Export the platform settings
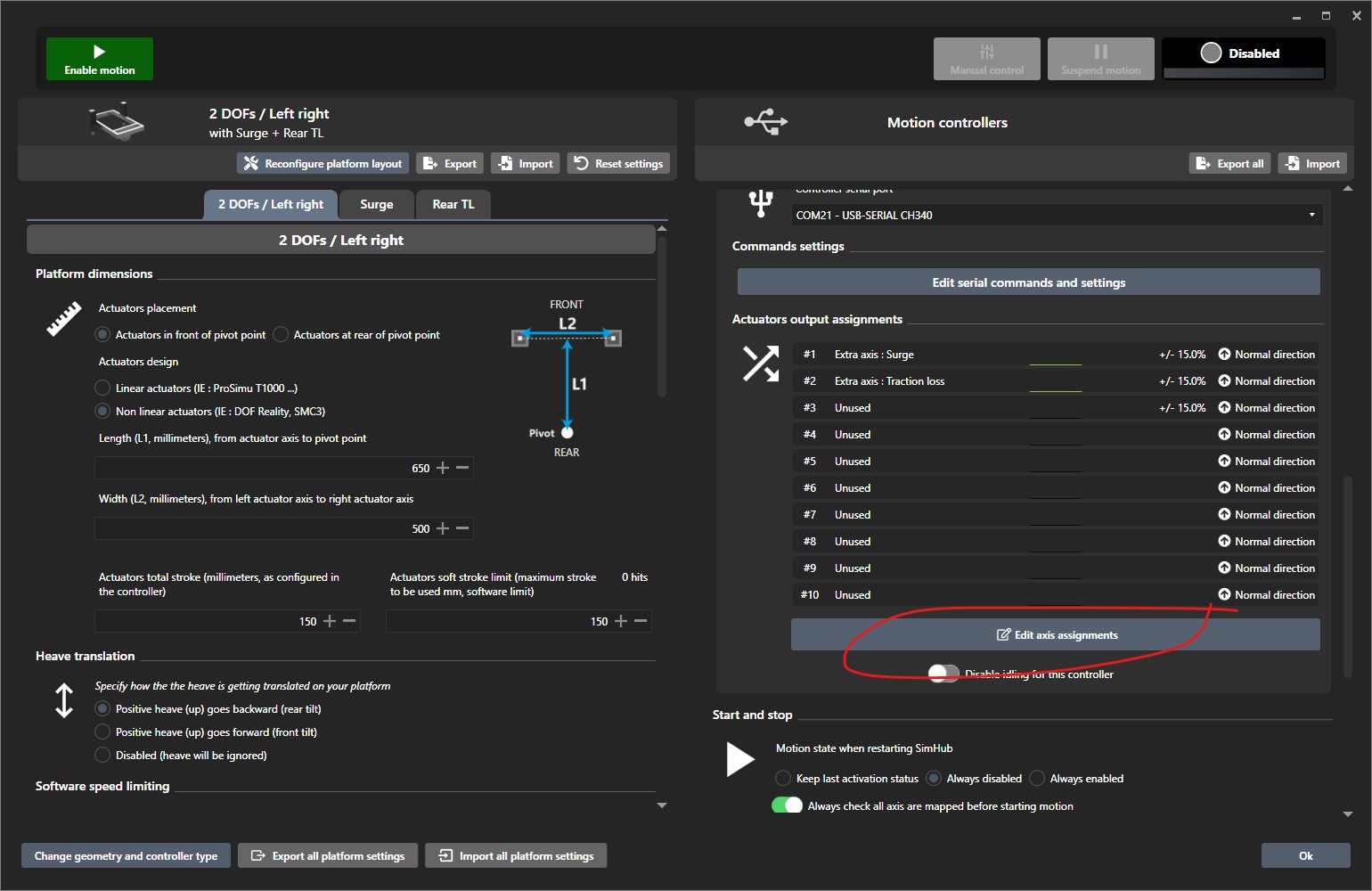Viewport: 1372px width, 891px height. [450, 163]
